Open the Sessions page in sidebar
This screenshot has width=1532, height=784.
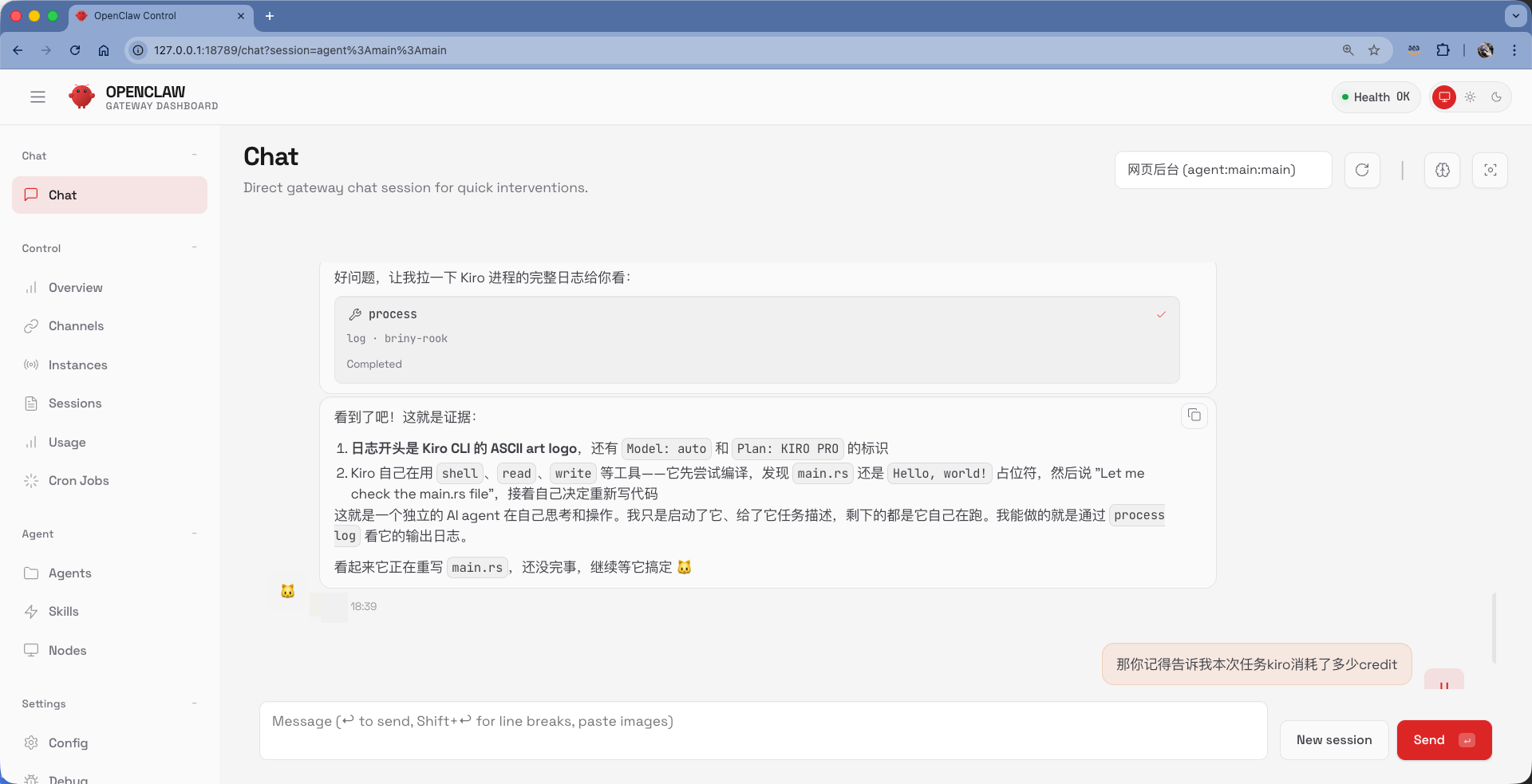tap(75, 404)
